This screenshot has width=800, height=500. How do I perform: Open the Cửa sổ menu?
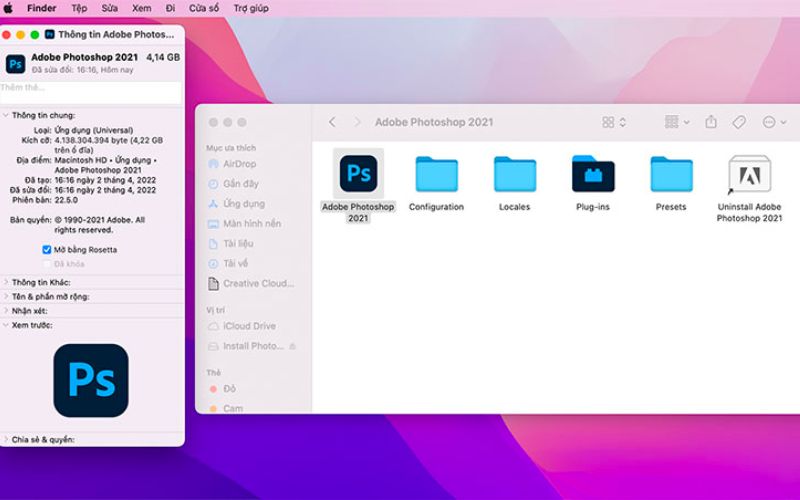click(204, 8)
